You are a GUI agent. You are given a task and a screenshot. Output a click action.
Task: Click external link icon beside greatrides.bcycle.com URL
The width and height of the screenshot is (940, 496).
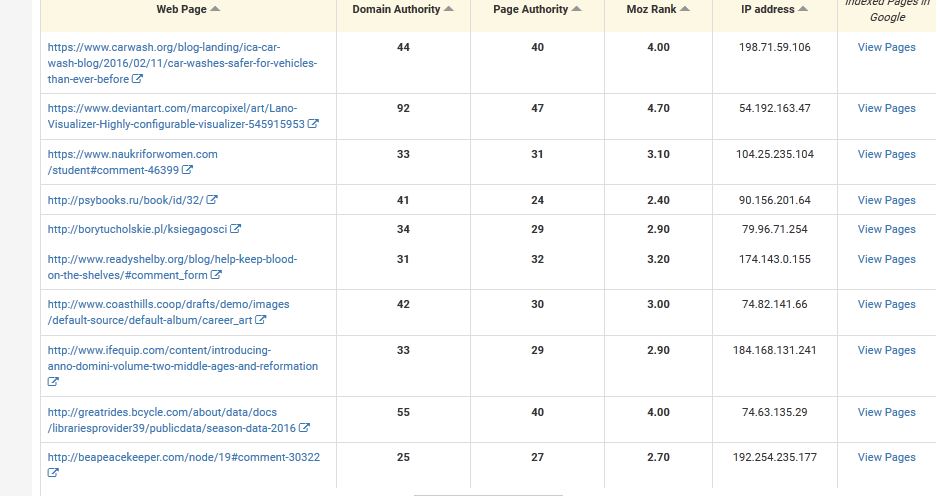304,429
